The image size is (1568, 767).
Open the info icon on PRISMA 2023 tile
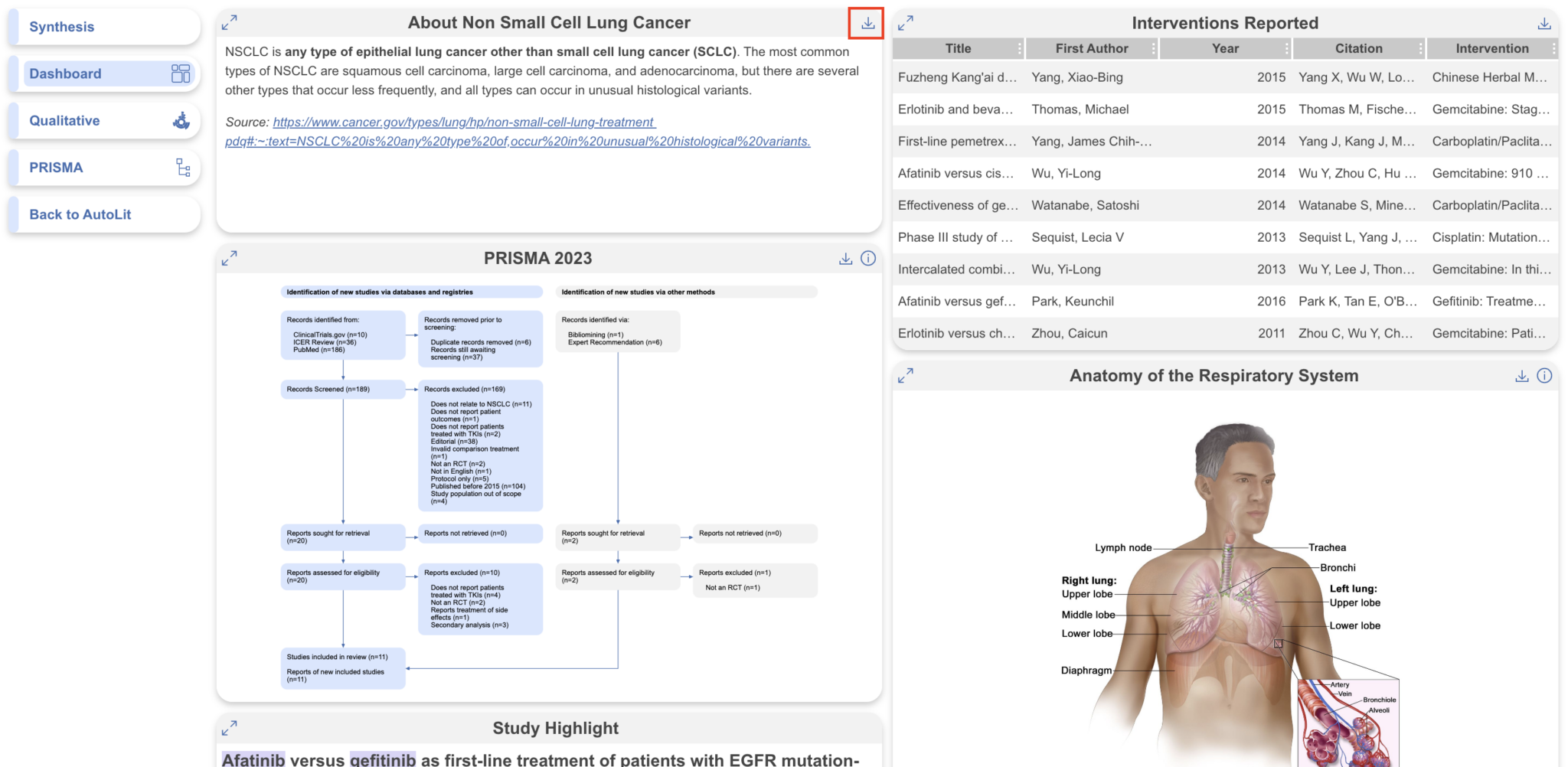[x=867, y=258]
